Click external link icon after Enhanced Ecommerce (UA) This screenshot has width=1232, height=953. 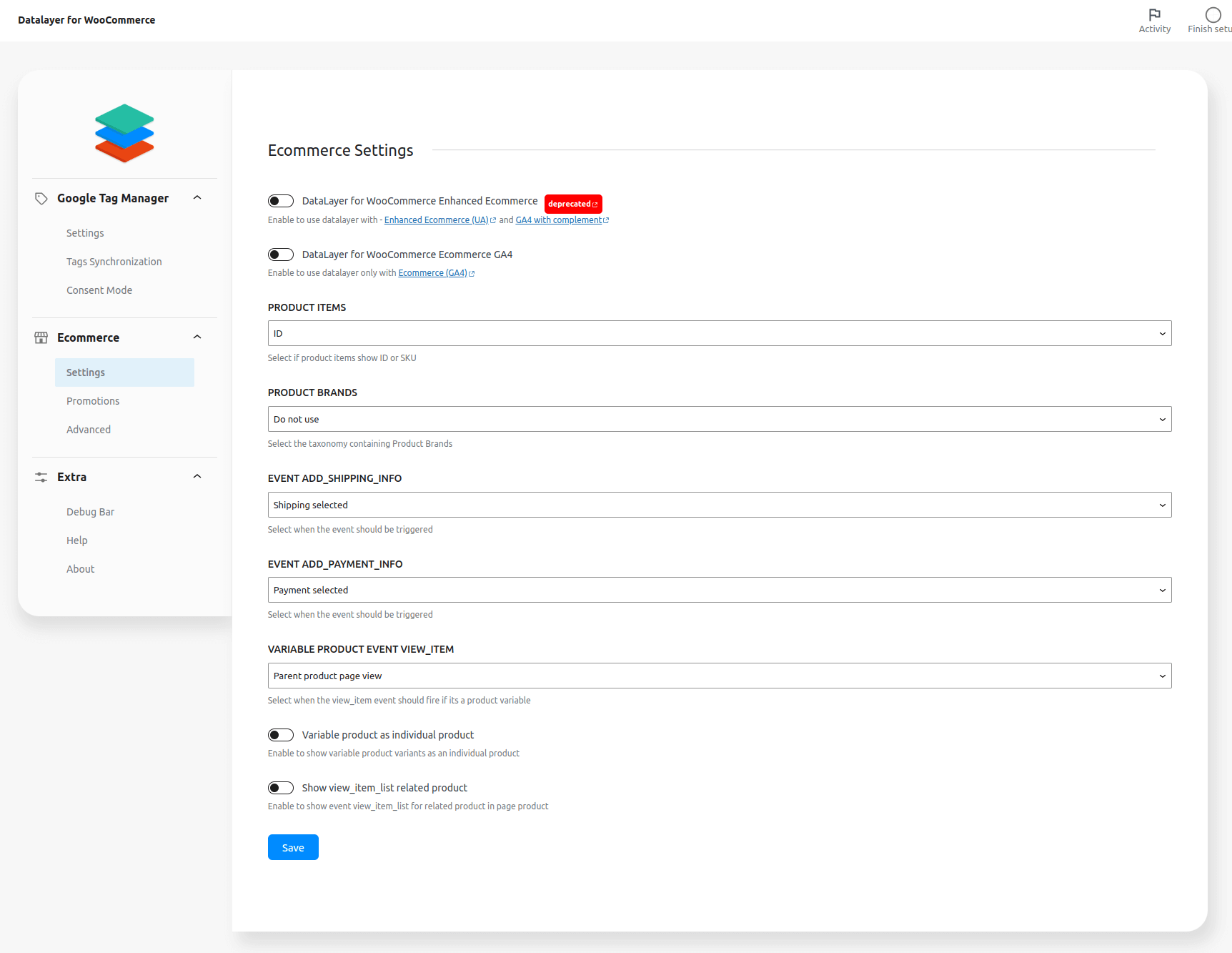point(493,219)
